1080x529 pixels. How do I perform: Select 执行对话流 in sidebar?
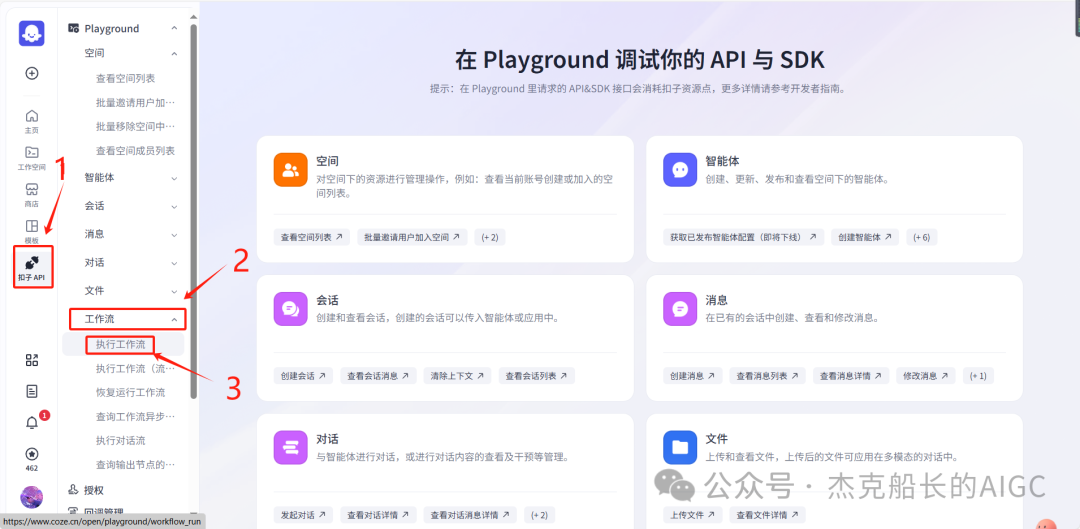[121, 441]
